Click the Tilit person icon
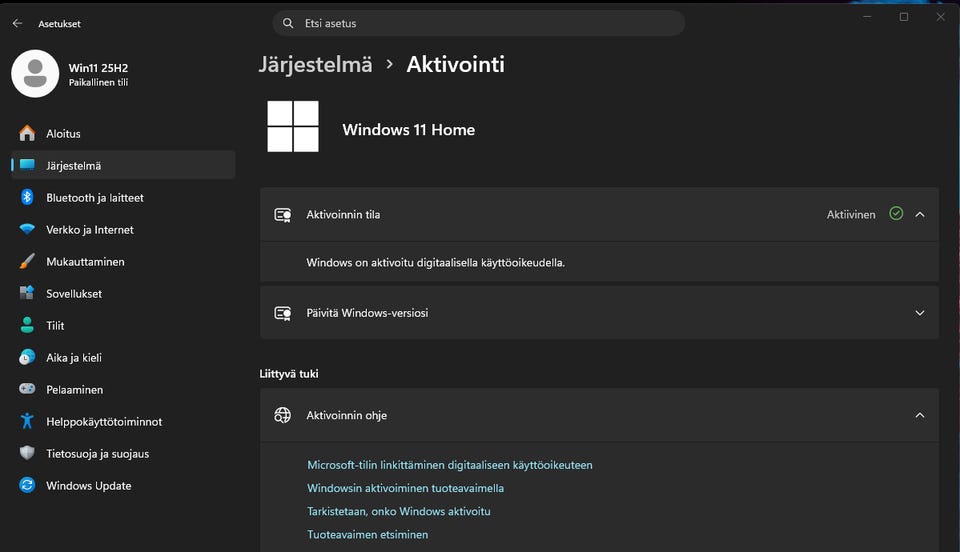Viewport: 960px width, 552px height. [x=27, y=325]
